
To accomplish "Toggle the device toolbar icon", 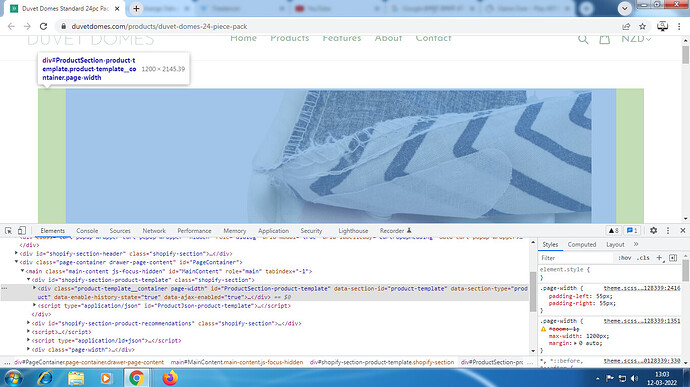I will coord(22,230).
